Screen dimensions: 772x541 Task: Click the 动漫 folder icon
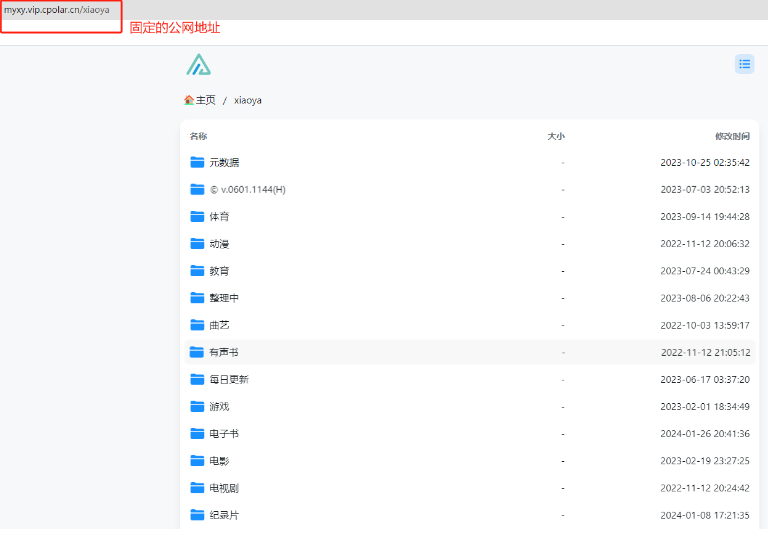197,243
